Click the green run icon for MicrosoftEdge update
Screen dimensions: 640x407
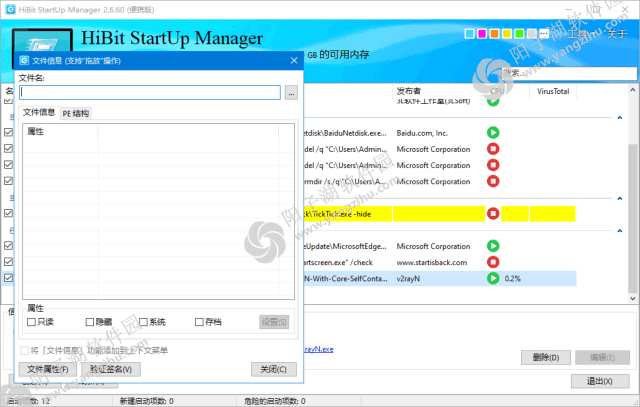(493, 246)
